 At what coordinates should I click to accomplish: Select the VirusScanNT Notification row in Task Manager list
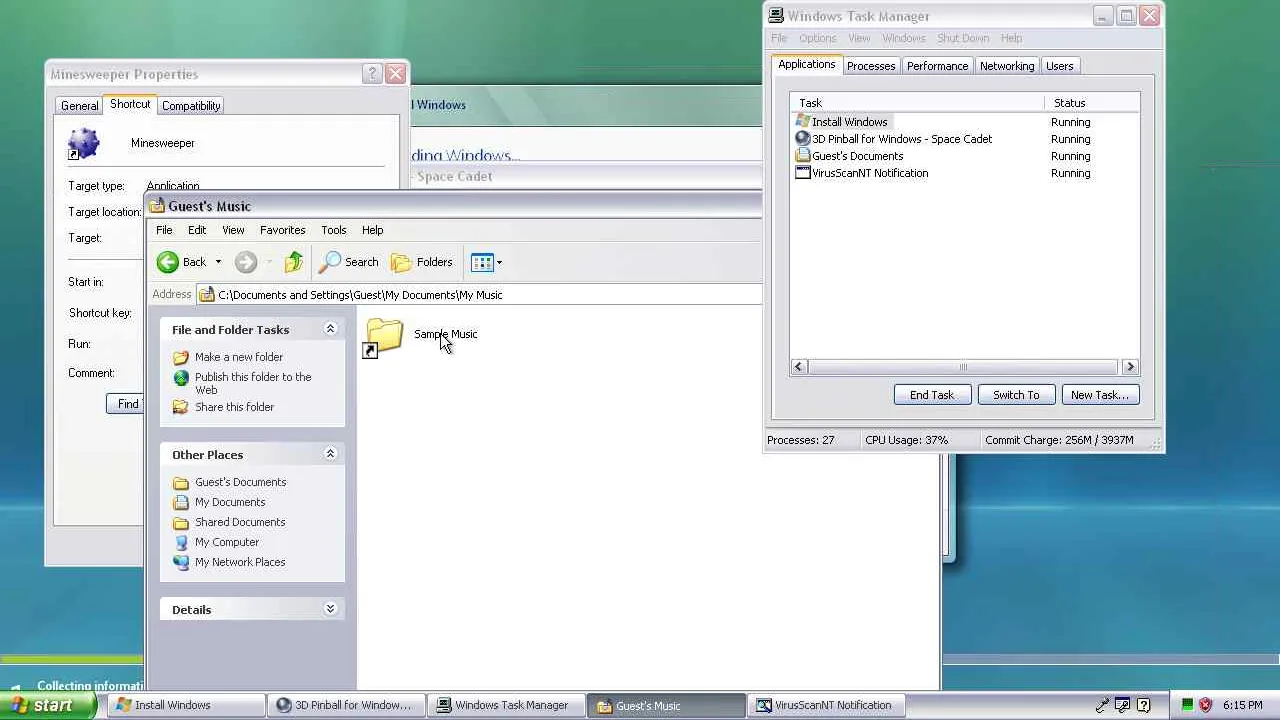click(x=965, y=173)
